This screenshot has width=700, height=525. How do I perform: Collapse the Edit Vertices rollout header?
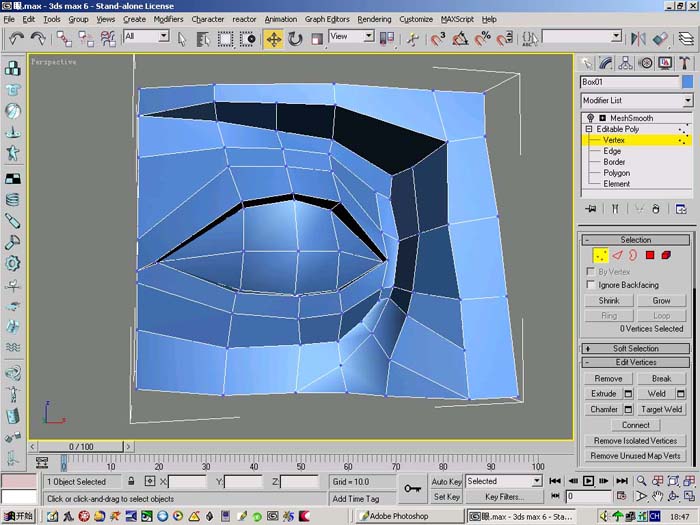point(636,362)
